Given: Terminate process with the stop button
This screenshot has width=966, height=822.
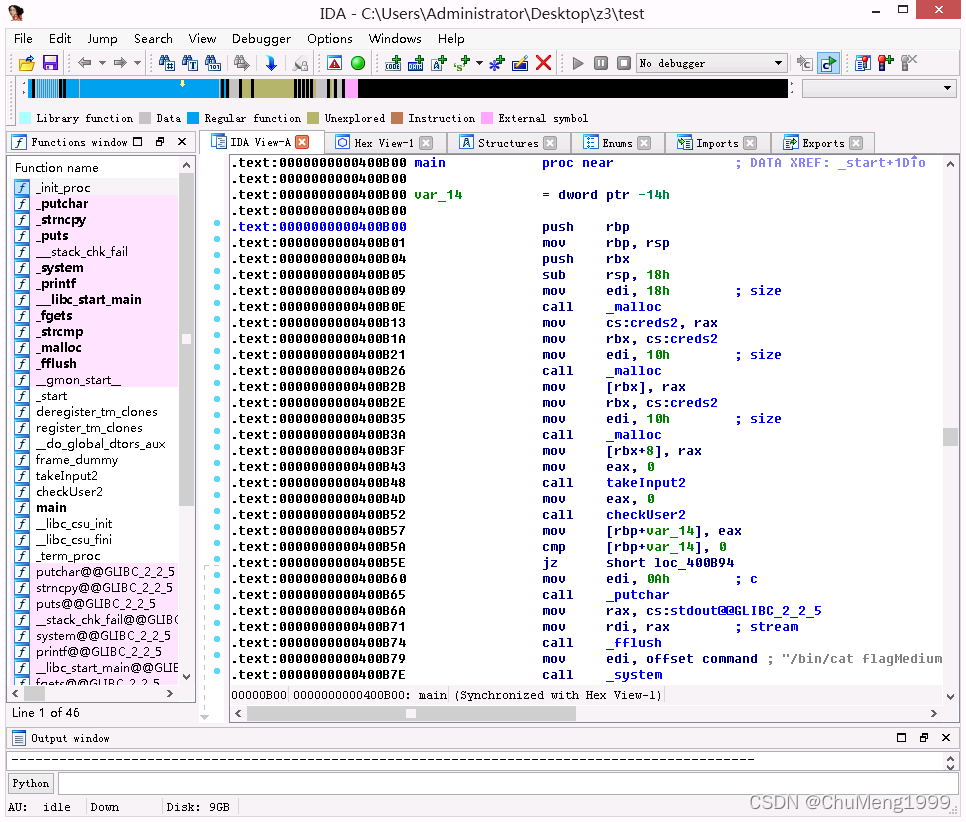Looking at the screenshot, I should click(x=624, y=63).
